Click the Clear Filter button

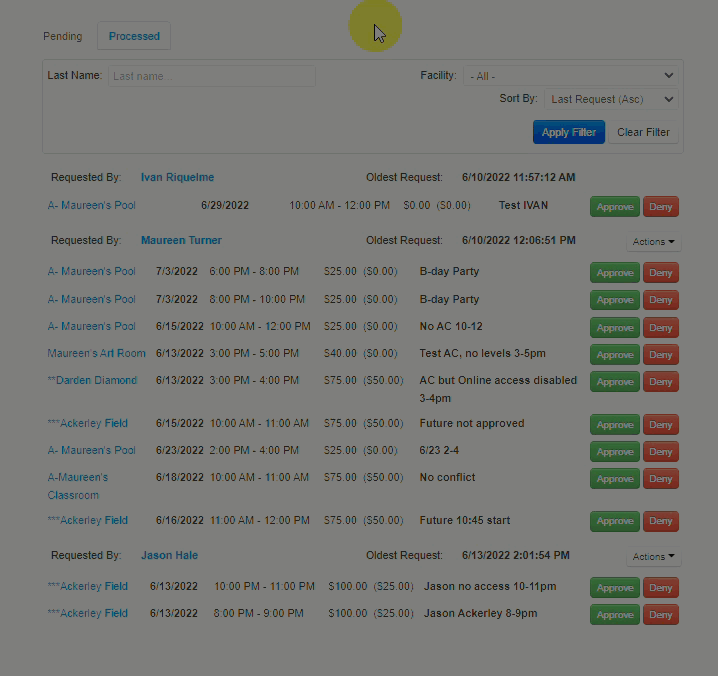tap(643, 132)
